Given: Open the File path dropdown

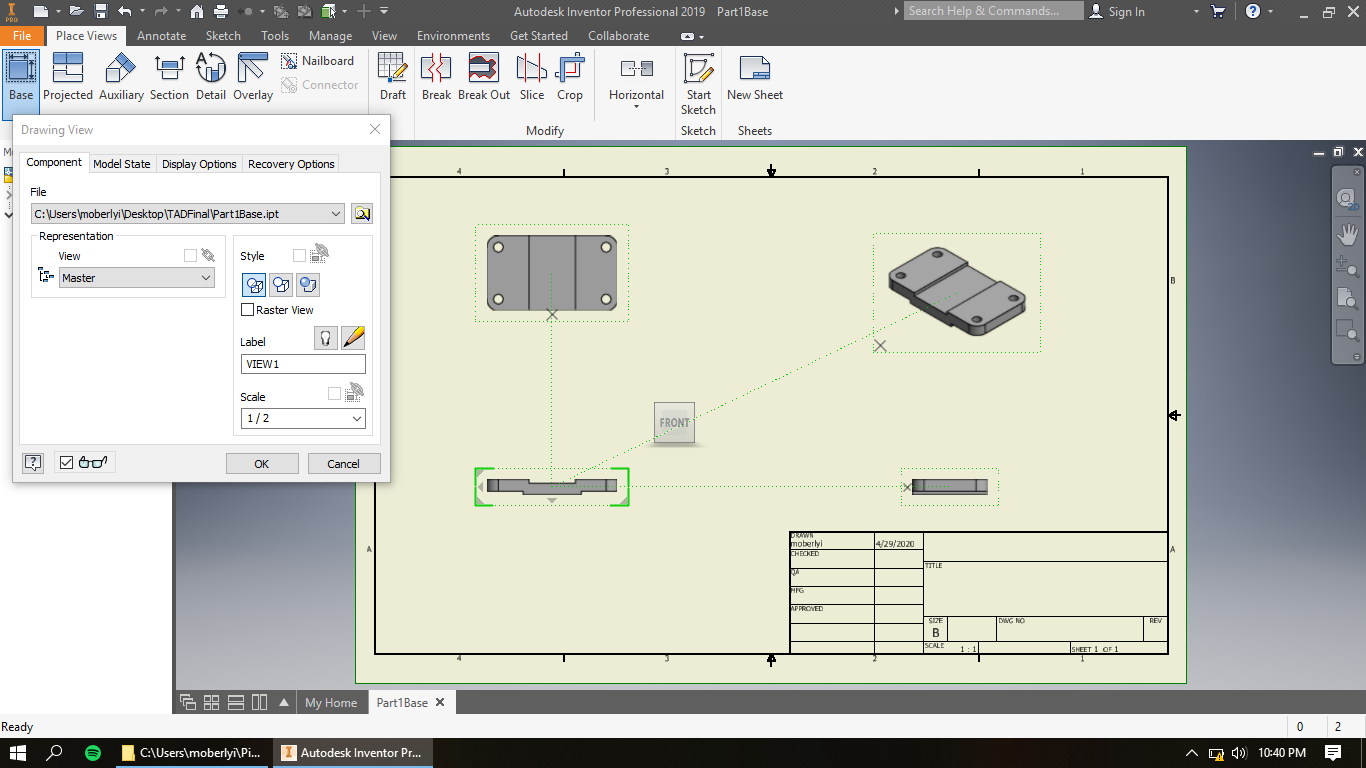Looking at the screenshot, I should click(335, 213).
